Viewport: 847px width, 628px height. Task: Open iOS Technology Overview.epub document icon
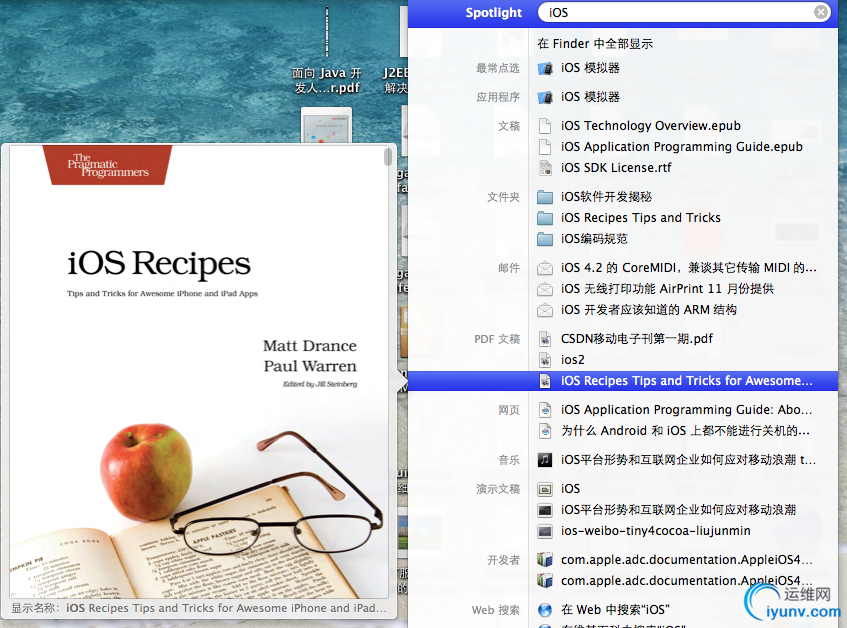point(545,126)
